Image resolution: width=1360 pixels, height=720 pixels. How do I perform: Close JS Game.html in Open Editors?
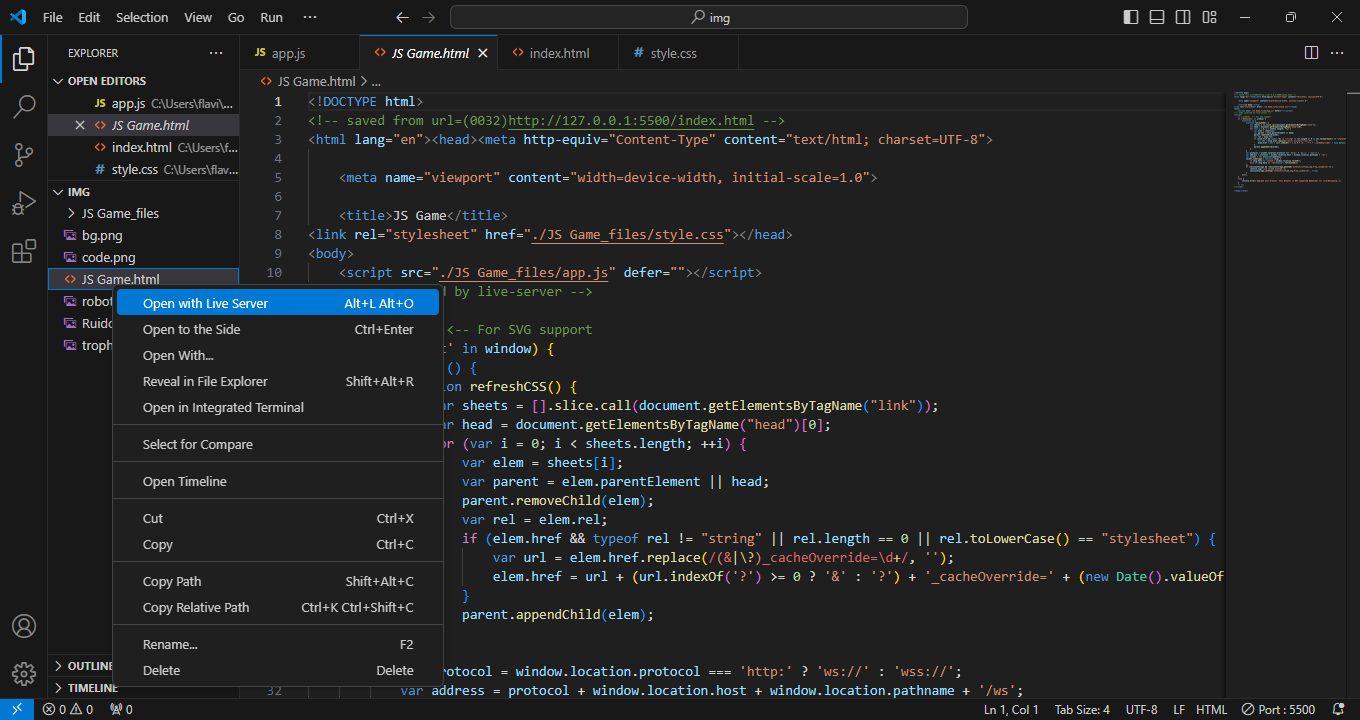[x=80, y=125]
